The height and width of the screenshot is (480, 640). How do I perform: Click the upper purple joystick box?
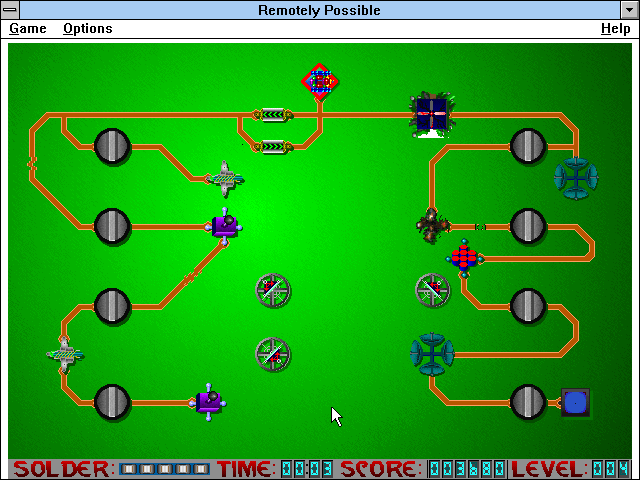click(225, 226)
